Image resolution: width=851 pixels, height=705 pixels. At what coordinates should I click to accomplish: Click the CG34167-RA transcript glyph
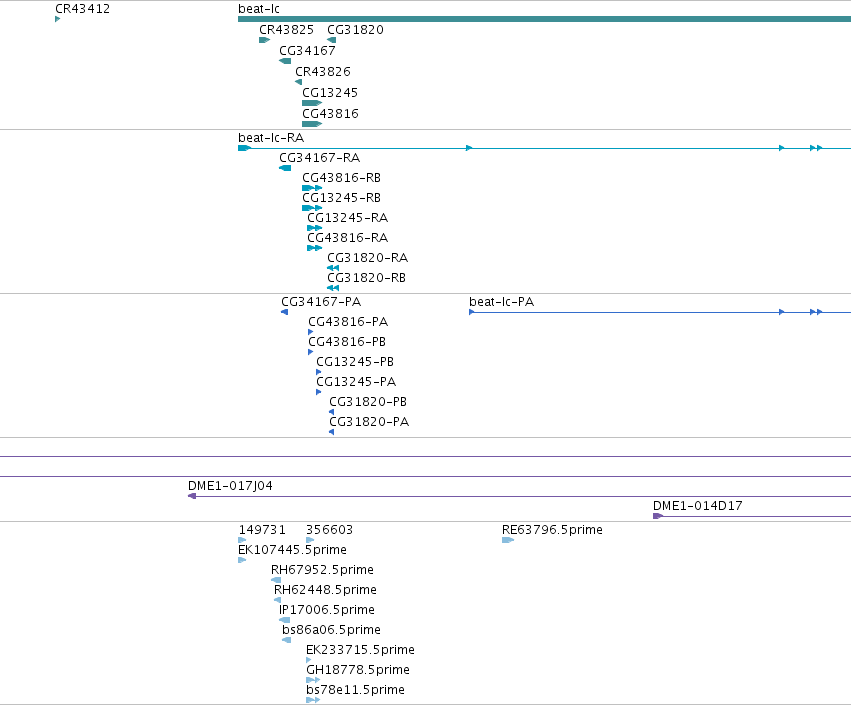coord(285,168)
